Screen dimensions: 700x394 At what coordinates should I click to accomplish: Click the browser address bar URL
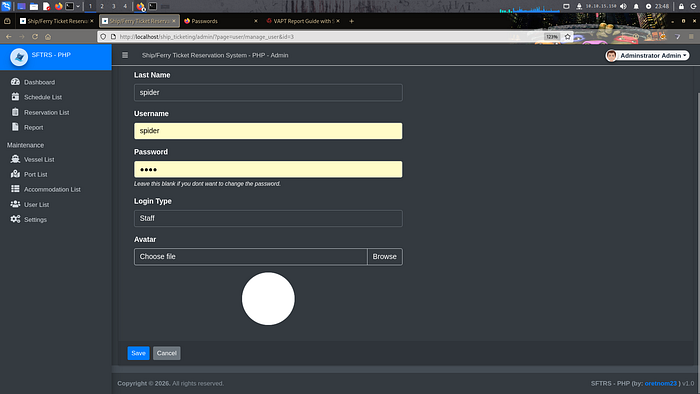[206, 37]
